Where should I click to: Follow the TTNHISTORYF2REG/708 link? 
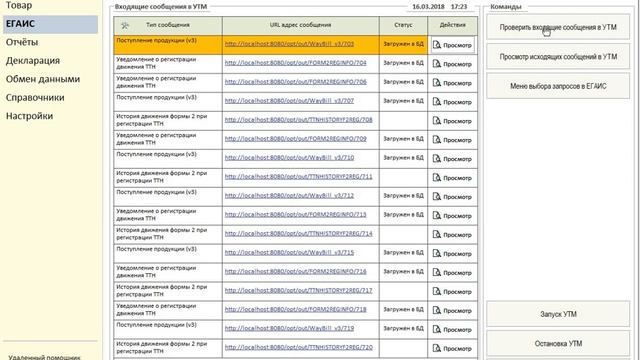298,120
